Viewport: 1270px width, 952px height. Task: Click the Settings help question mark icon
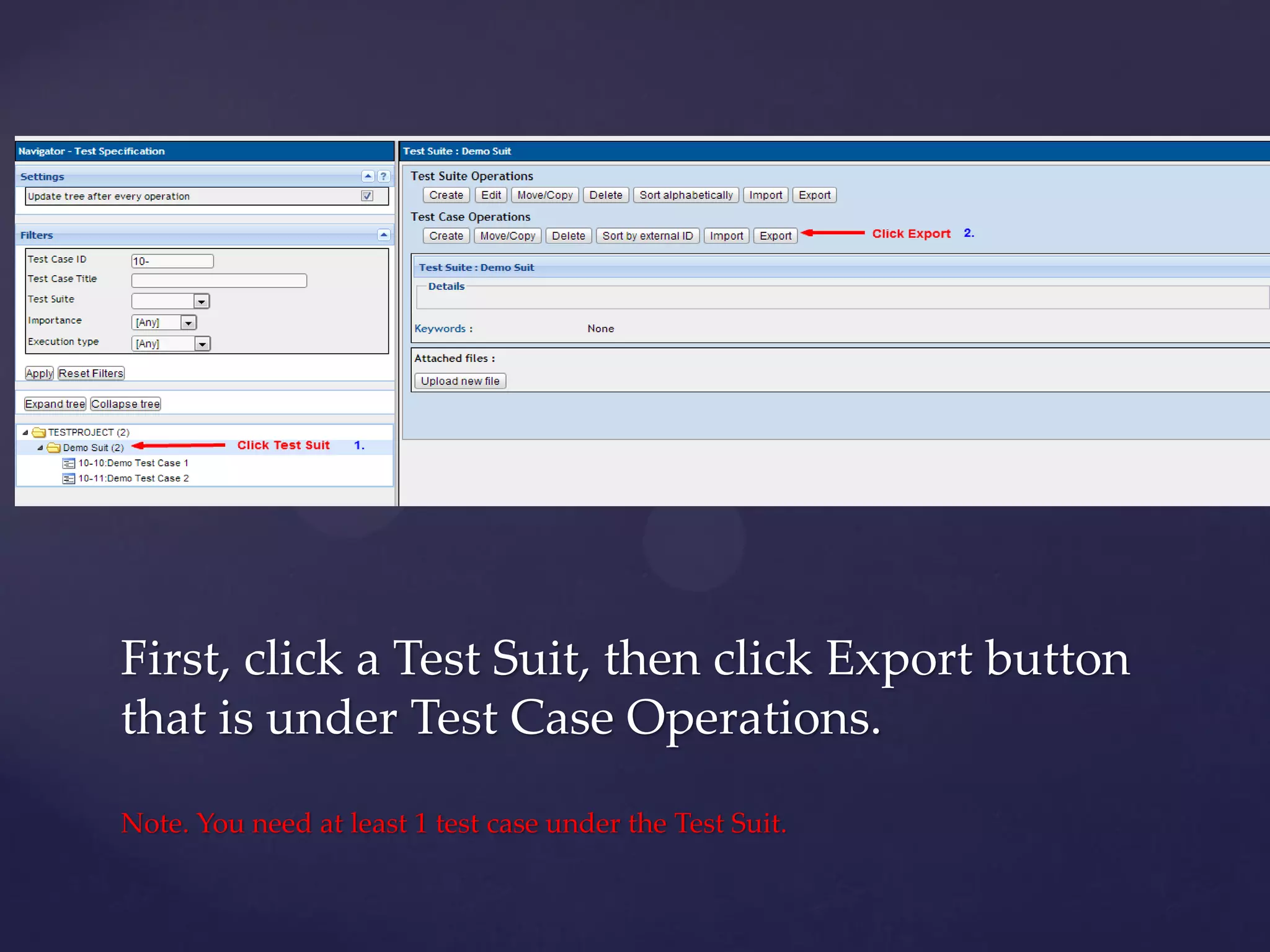click(383, 176)
